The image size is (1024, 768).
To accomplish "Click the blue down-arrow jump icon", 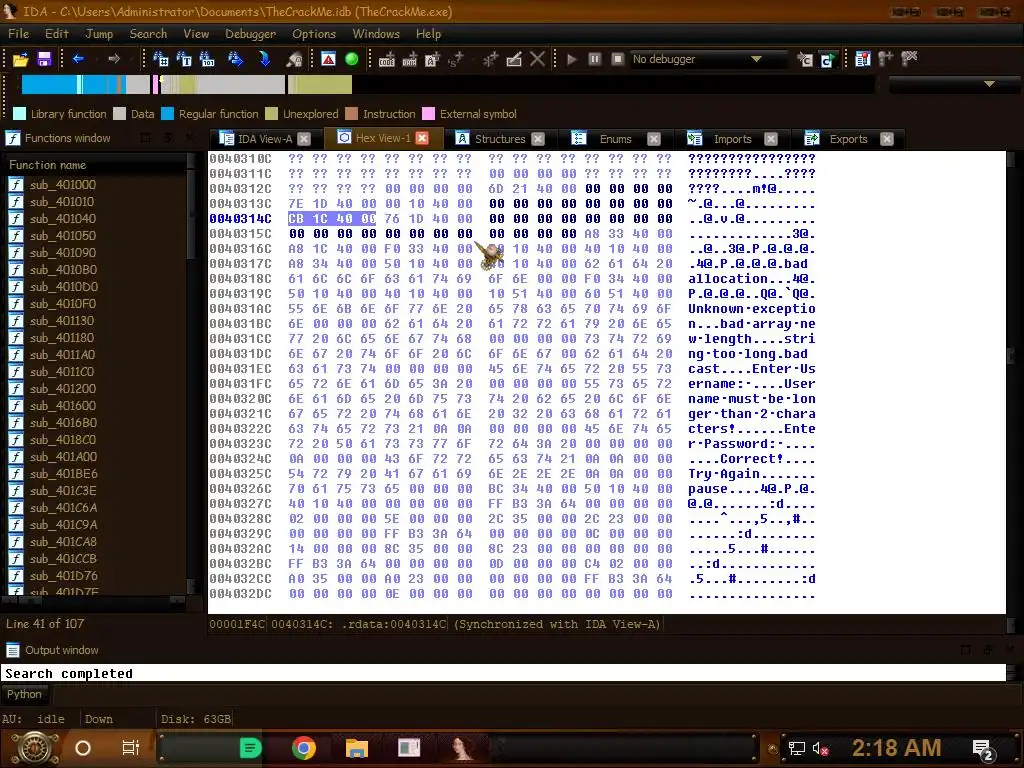I will pyautogui.click(x=264, y=59).
